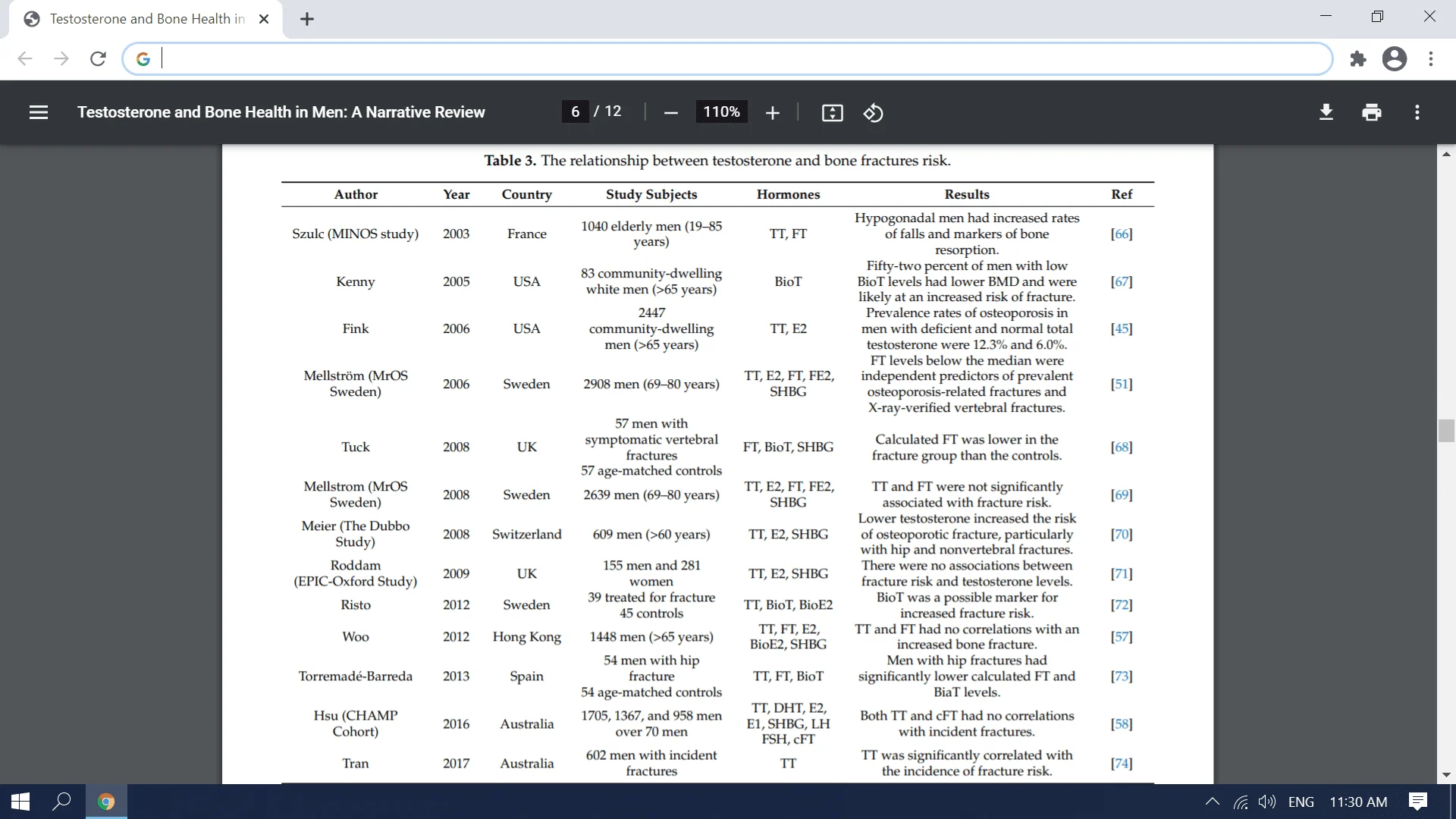Open reference link [71]
This screenshot has width=1456, height=819.
click(x=1122, y=573)
